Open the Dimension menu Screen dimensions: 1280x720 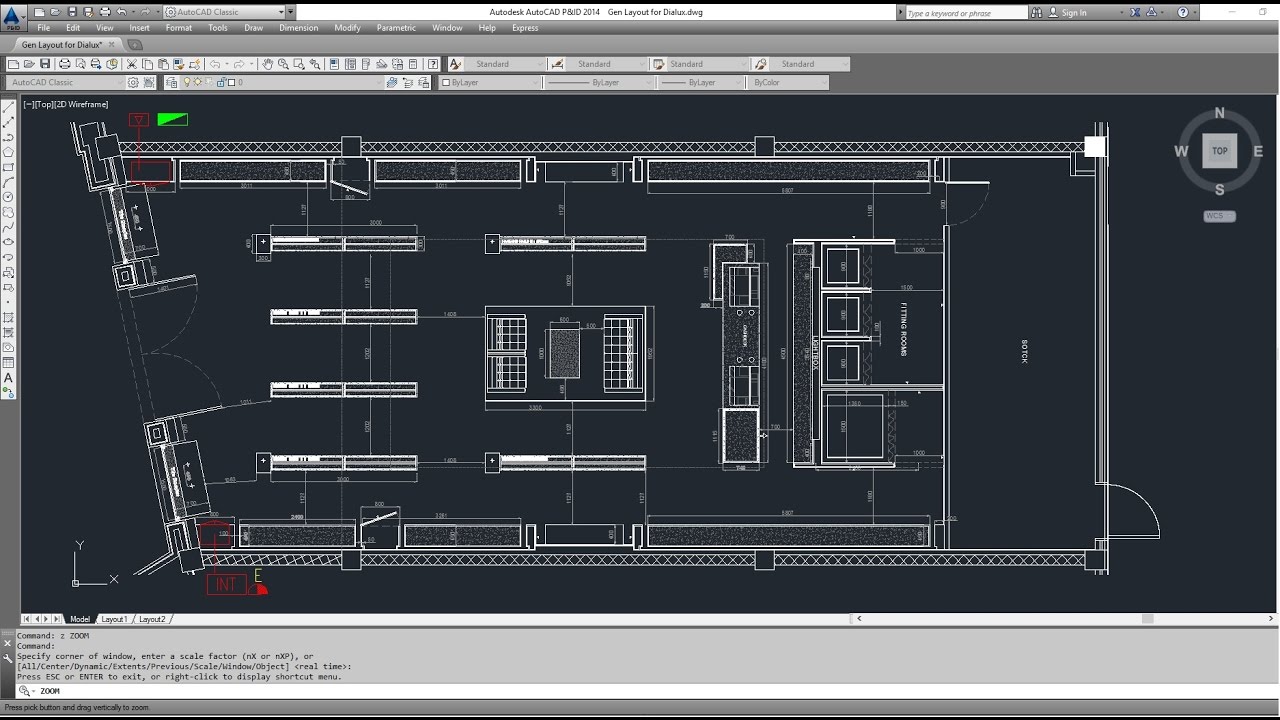[x=298, y=28]
